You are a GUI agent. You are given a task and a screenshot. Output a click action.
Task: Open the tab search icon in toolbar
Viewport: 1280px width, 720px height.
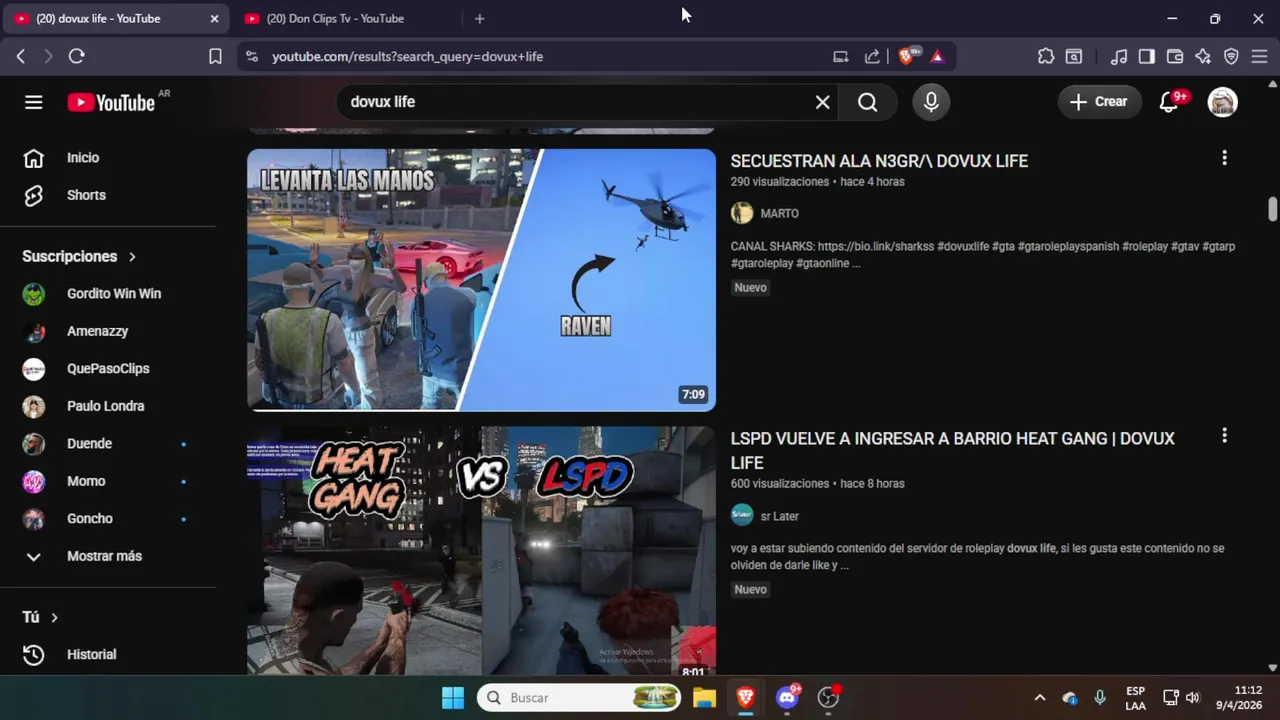[1074, 57]
